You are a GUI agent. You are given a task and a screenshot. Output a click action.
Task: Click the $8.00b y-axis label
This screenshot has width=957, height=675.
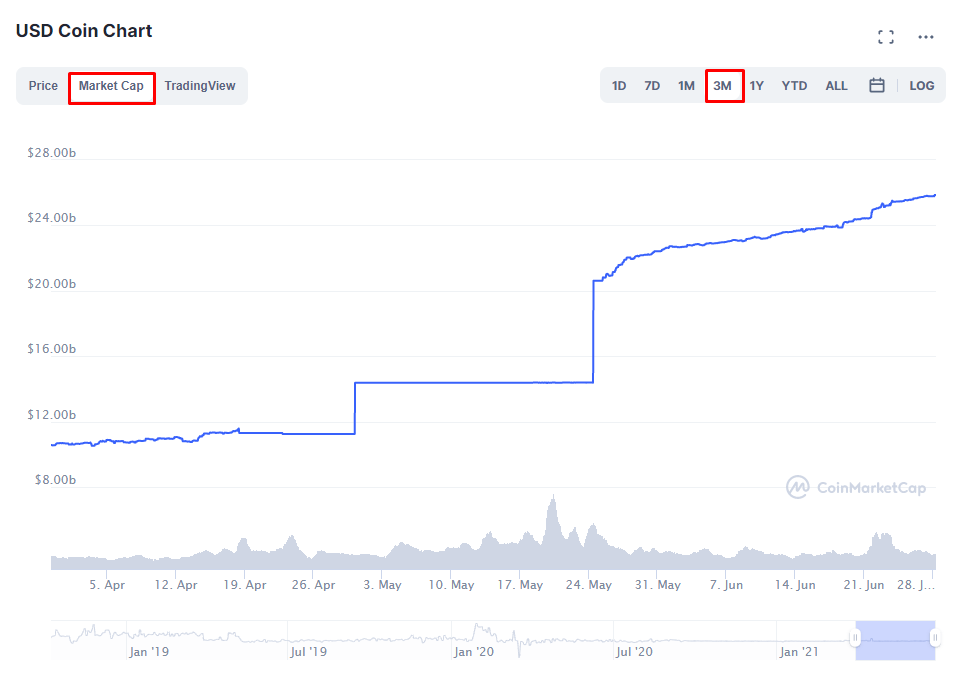click(x=56, y=480)
